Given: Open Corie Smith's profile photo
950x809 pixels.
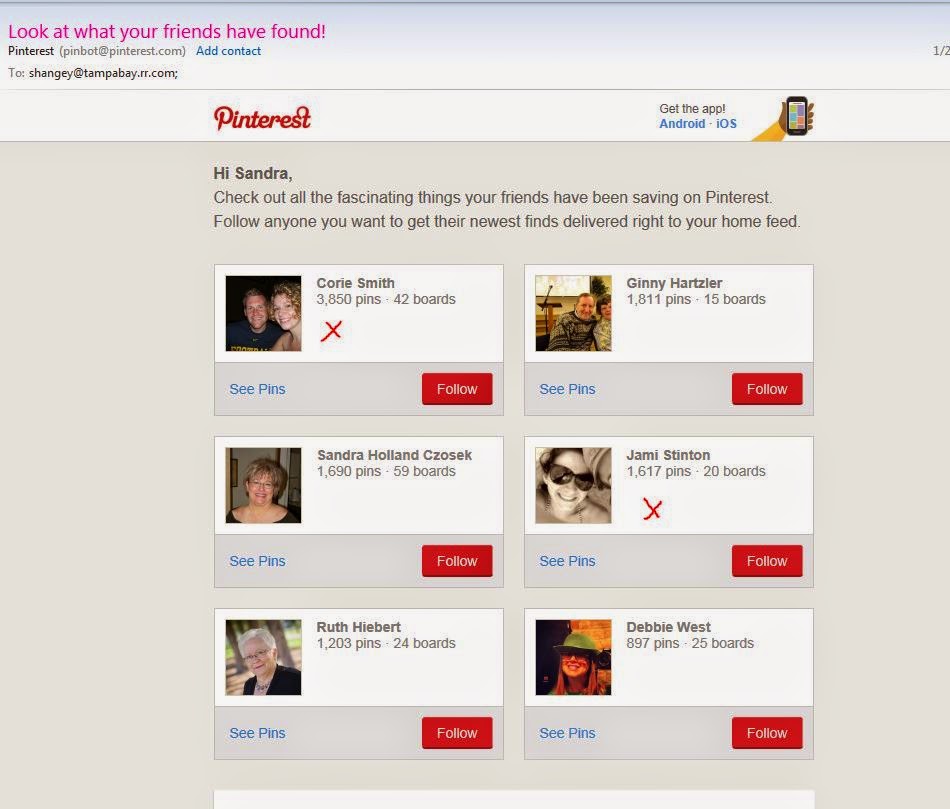Looking at the screenshot, I should pos(263,313).
